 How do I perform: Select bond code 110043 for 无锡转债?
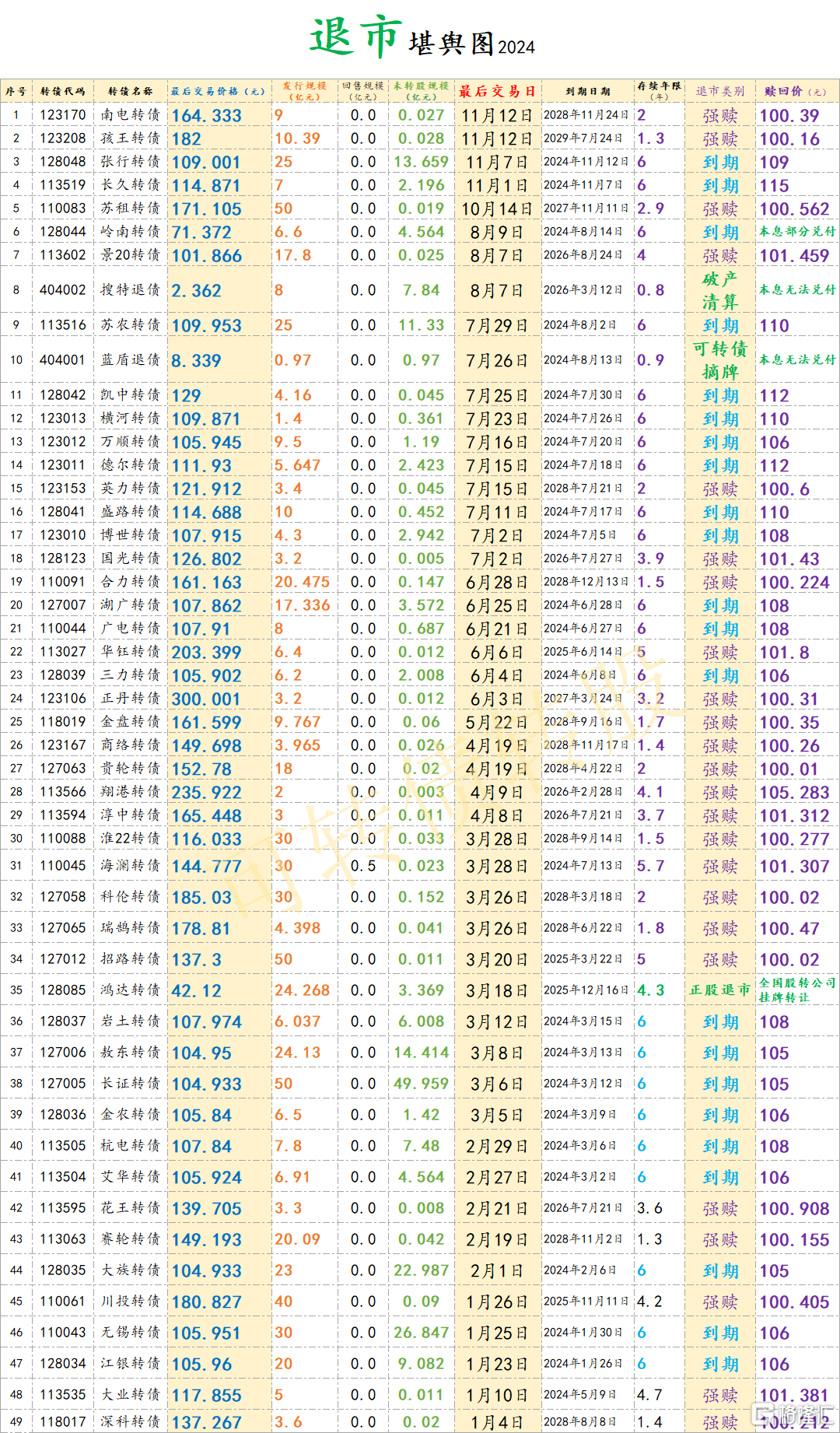point(63,1333)
